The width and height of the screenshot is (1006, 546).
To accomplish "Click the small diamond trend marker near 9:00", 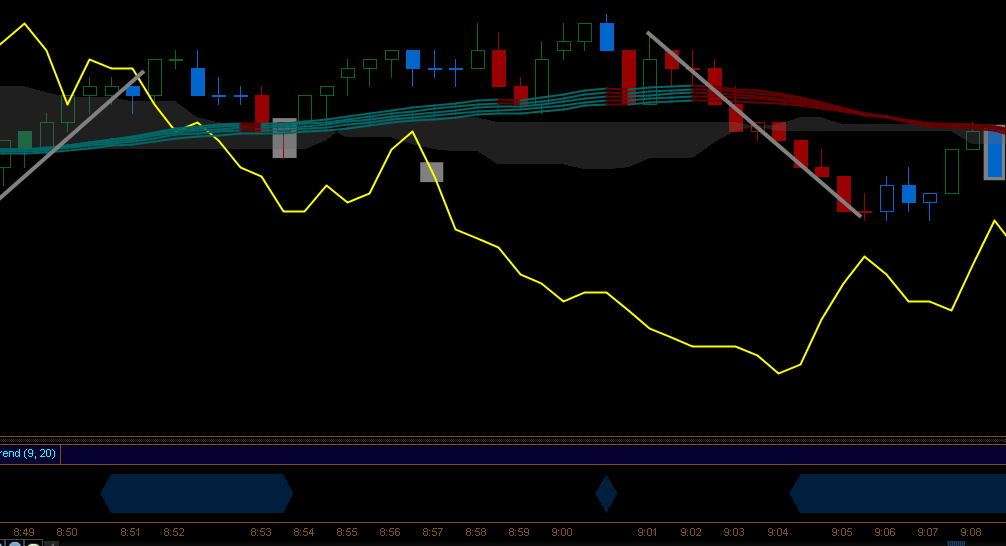I will [x=606, y=493].
